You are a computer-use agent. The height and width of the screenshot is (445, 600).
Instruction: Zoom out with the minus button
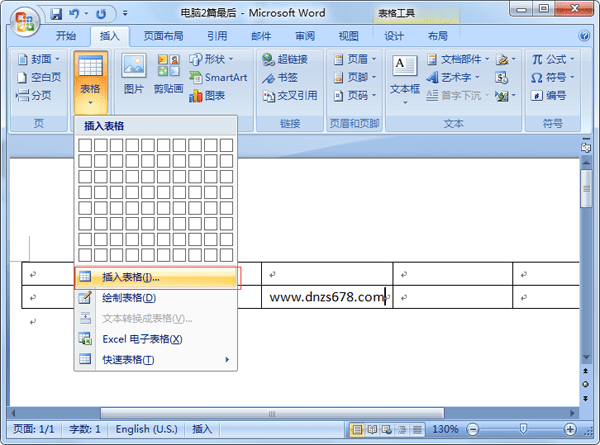(473, 429)
